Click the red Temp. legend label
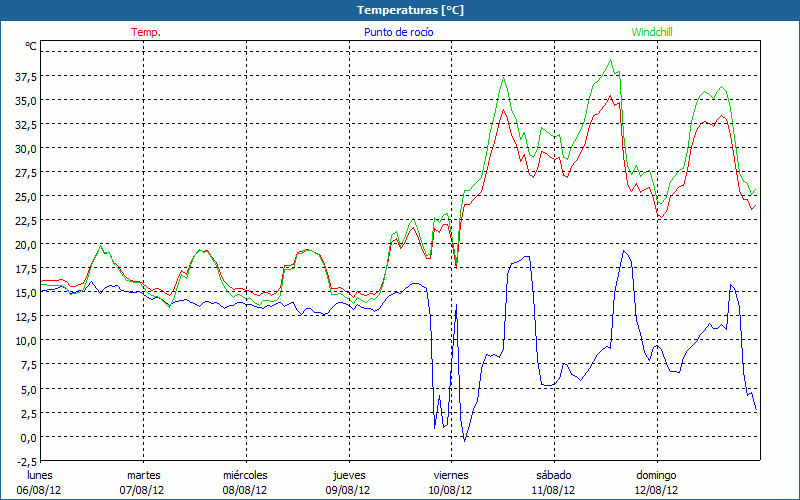The width and height of the screenshot is (800, 500). coord(146,32)
